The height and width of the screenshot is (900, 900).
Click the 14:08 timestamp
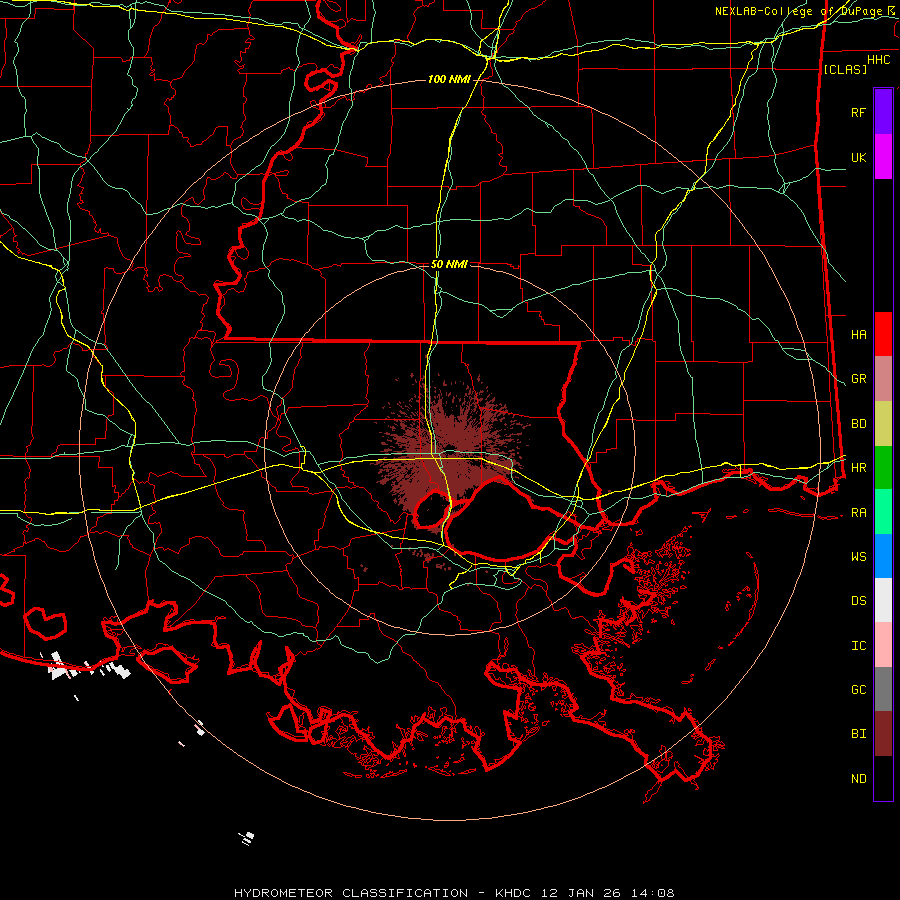pyautogui.click(x=653, y=893)
